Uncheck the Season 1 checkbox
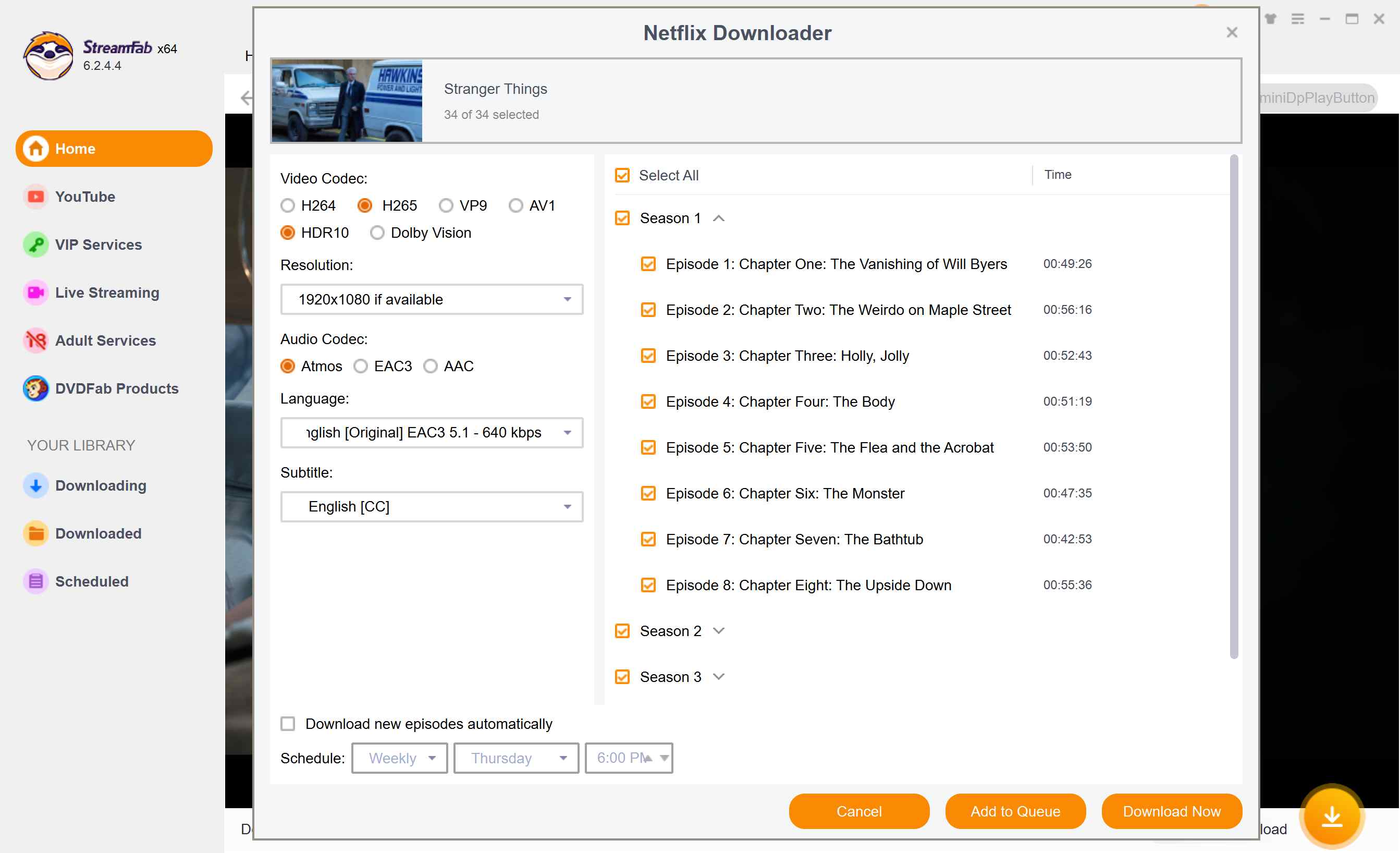Image resolution: width=1400 pixels, height=853 pixels. point(622,218)
